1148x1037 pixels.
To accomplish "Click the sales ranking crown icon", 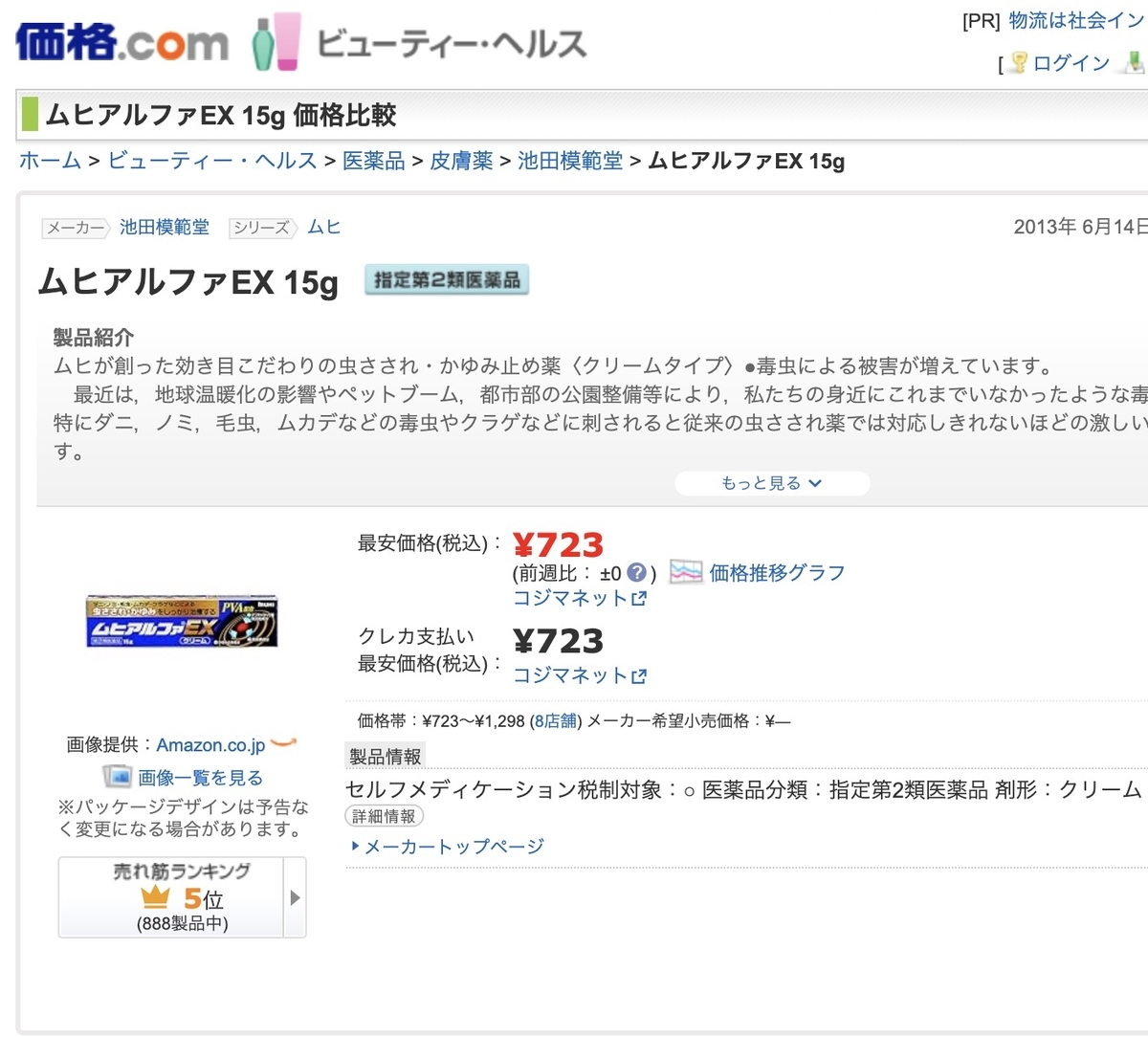I will 155,897.
